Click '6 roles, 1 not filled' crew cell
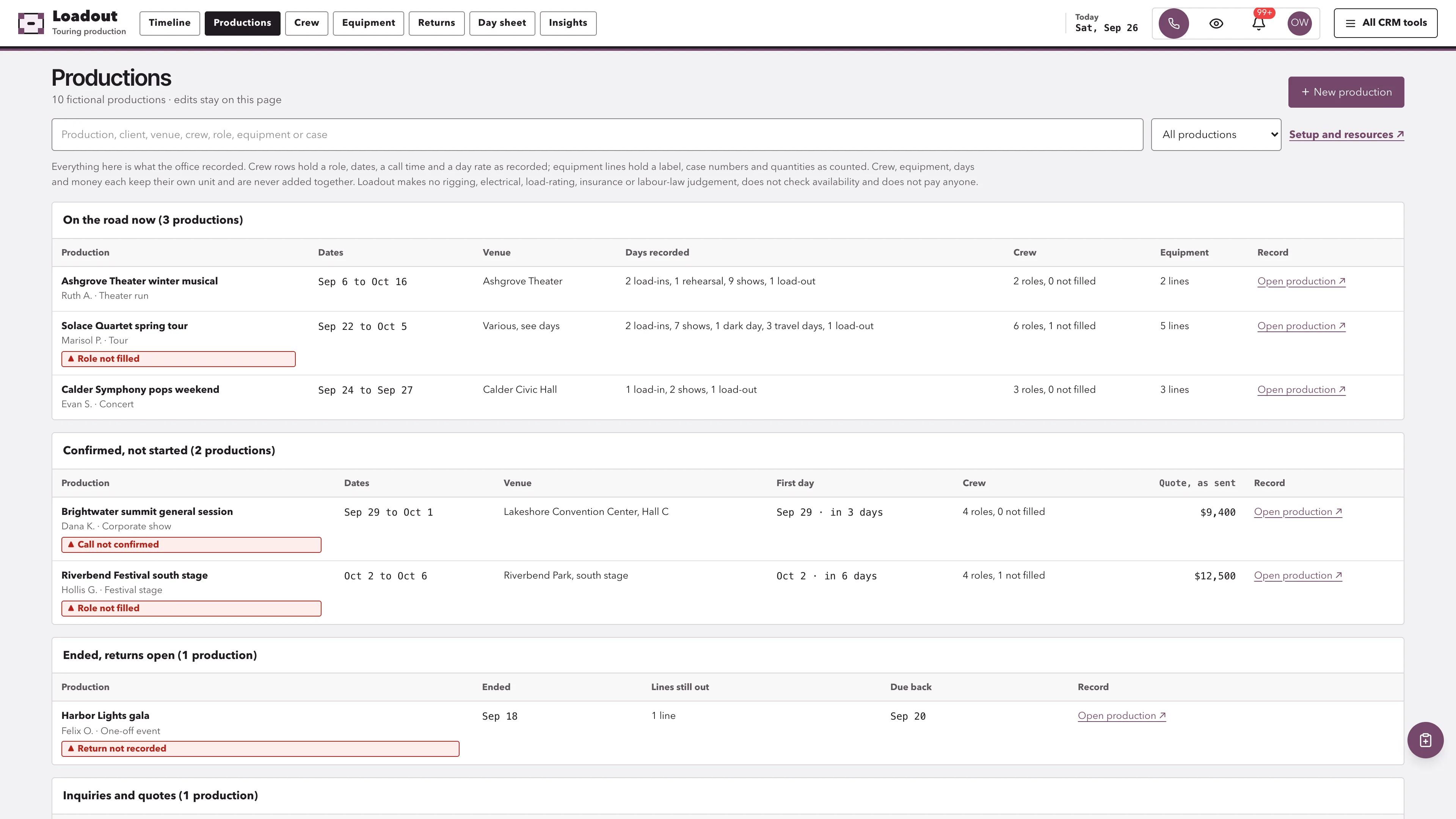Screen dimensions: 1456x819 [1054, 326]
